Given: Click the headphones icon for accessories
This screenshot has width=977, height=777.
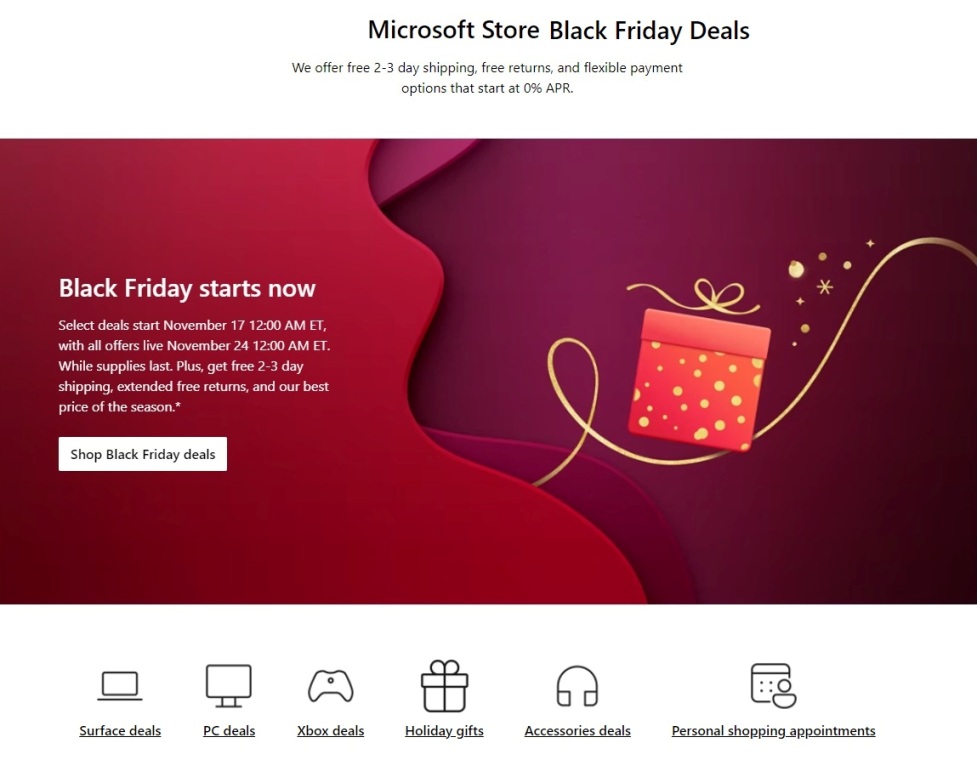Looking at the screenshot, I should pos(577,687).
